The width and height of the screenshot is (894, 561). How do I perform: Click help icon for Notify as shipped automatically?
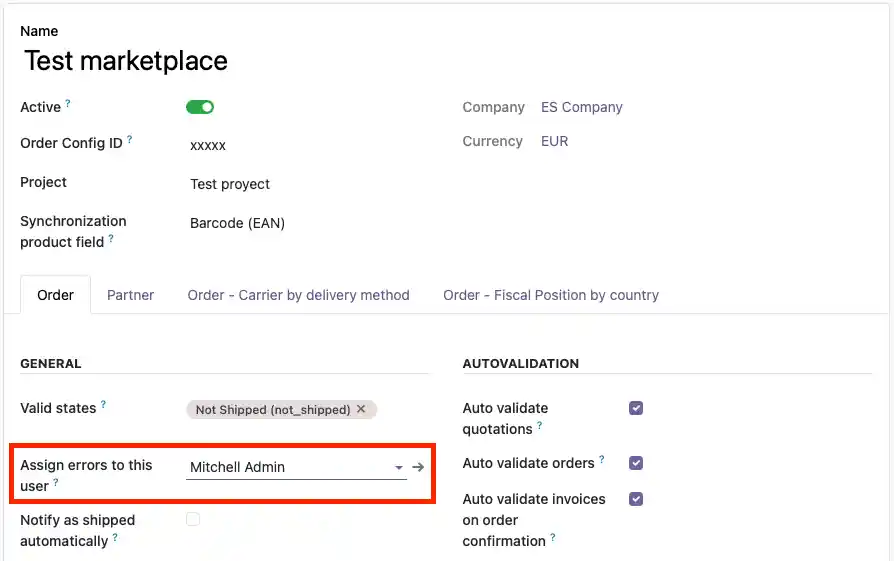[115, 538]
